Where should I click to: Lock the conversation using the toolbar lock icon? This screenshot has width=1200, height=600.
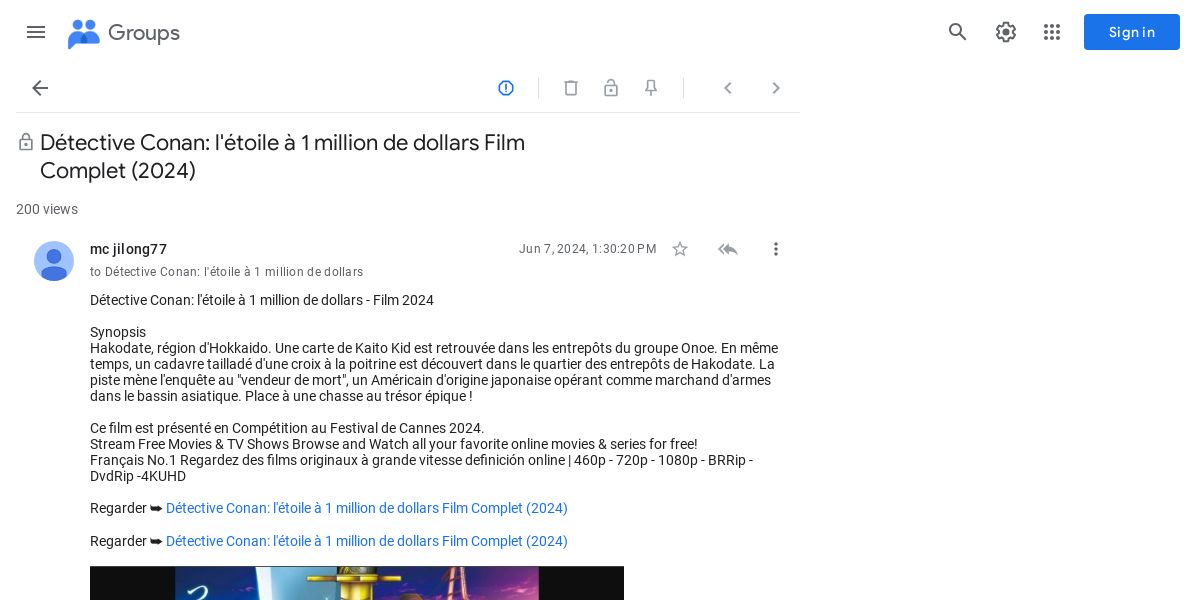click(611, 88)
